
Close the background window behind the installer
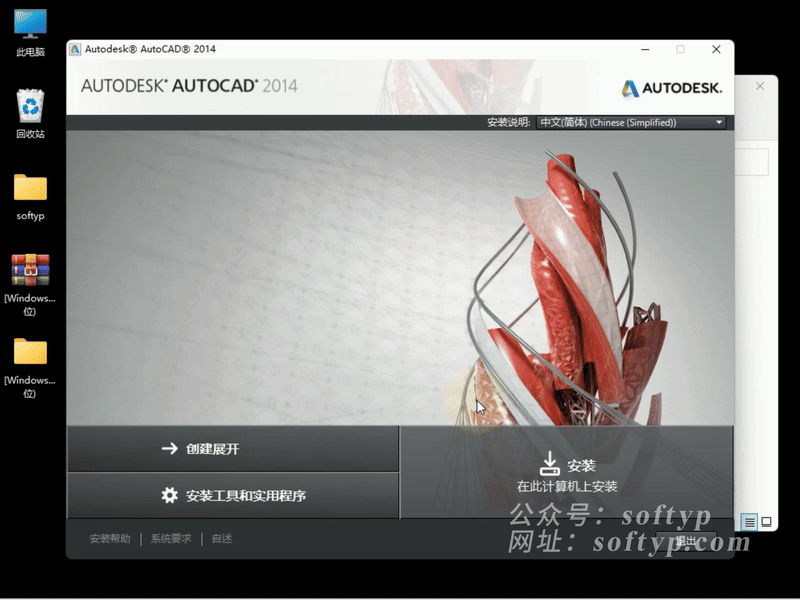pos(760,86)
